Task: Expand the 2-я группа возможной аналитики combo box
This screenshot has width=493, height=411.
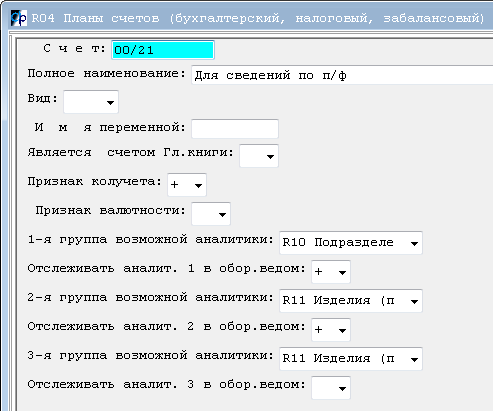Action: pos(351,301)
